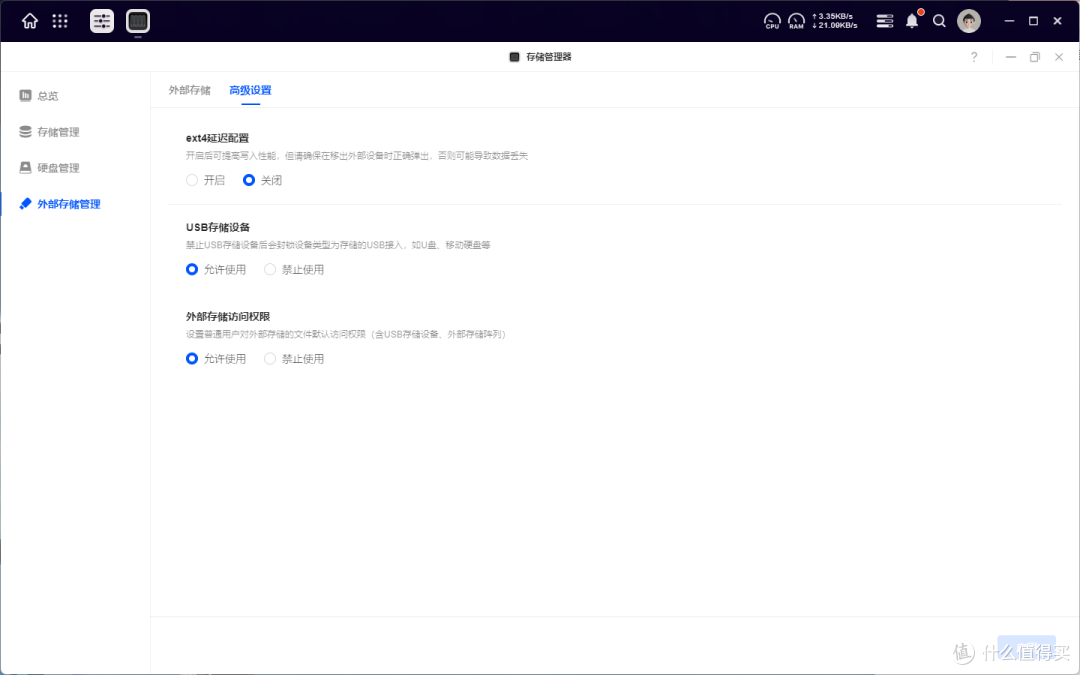Switch to the 高级设置 tab
1080x675 pixels.
pos(250,90)
